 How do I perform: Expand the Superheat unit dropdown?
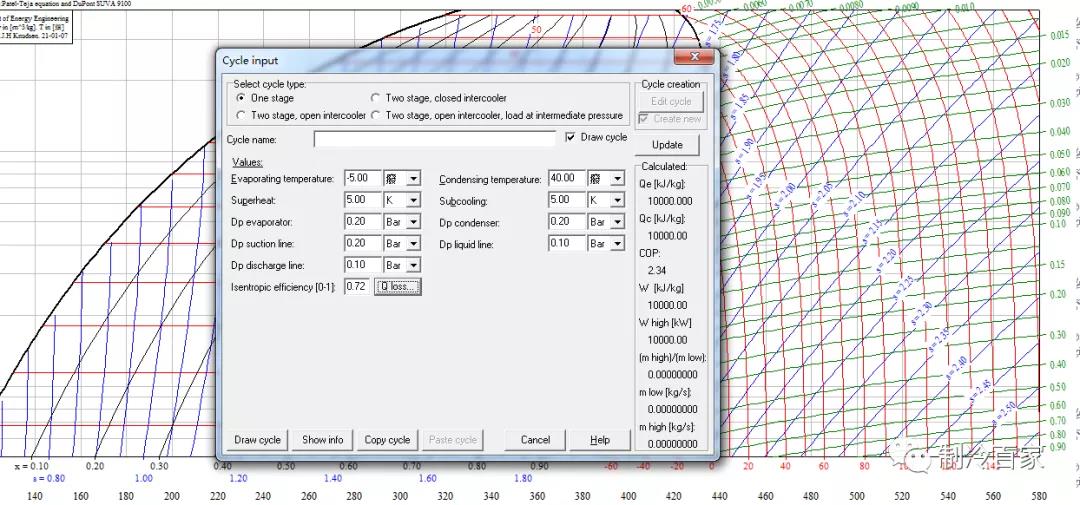[414, 200]
